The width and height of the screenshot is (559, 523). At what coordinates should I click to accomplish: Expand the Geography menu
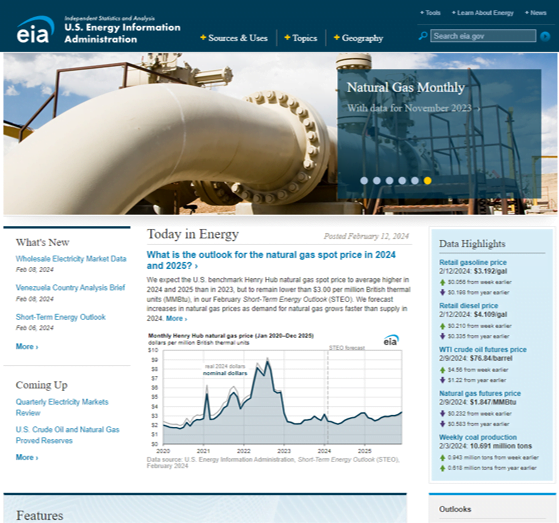(359, 38)
